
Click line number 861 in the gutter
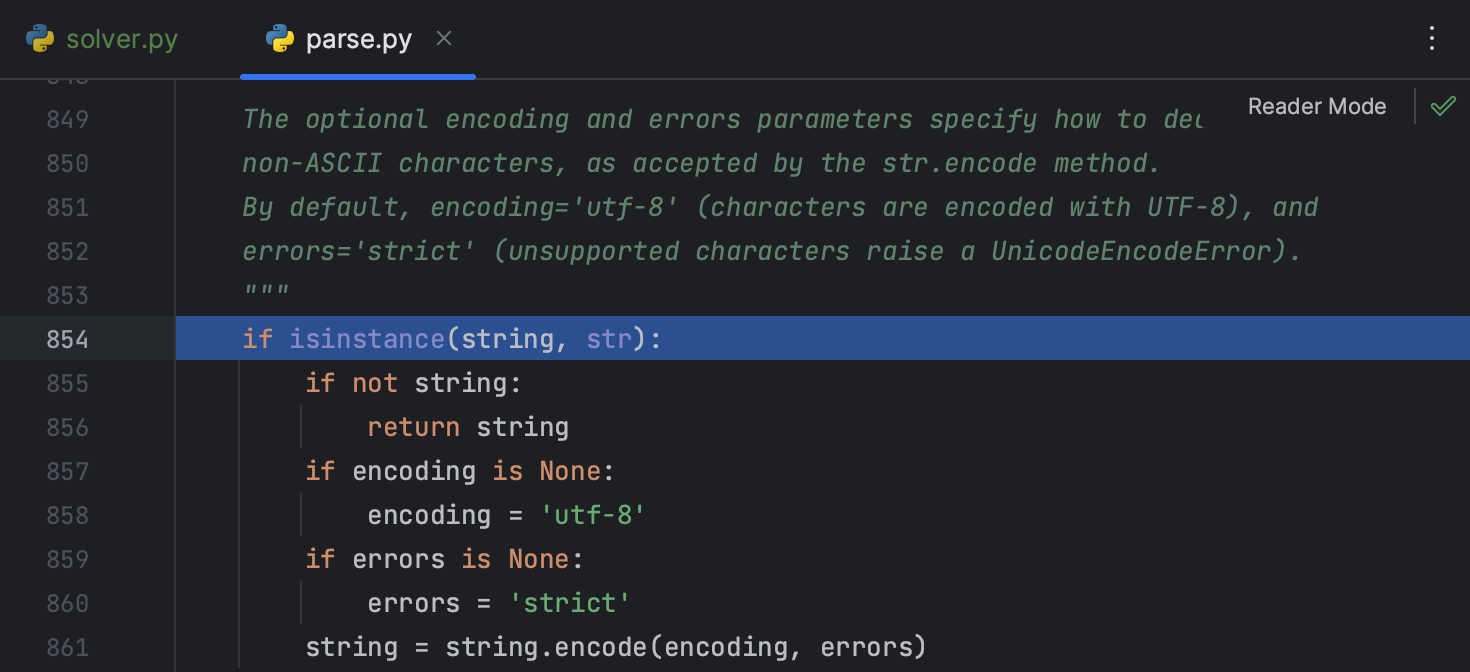pos(66,647)
